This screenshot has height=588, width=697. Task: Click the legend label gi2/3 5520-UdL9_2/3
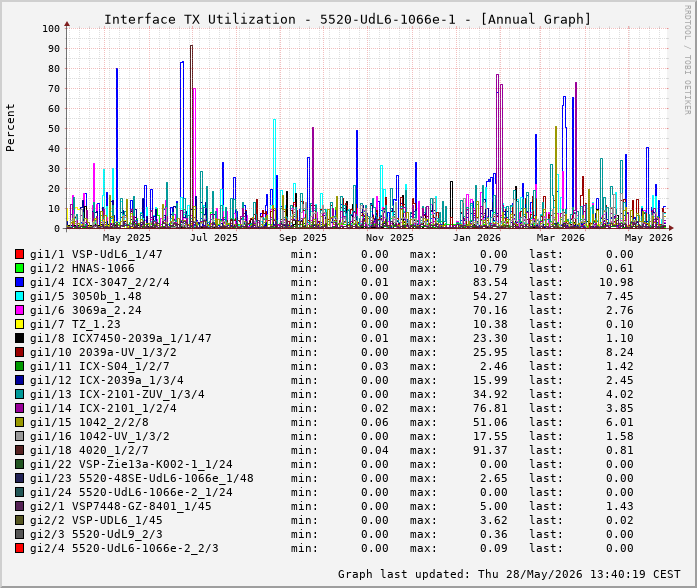click(x=96, y=534)
